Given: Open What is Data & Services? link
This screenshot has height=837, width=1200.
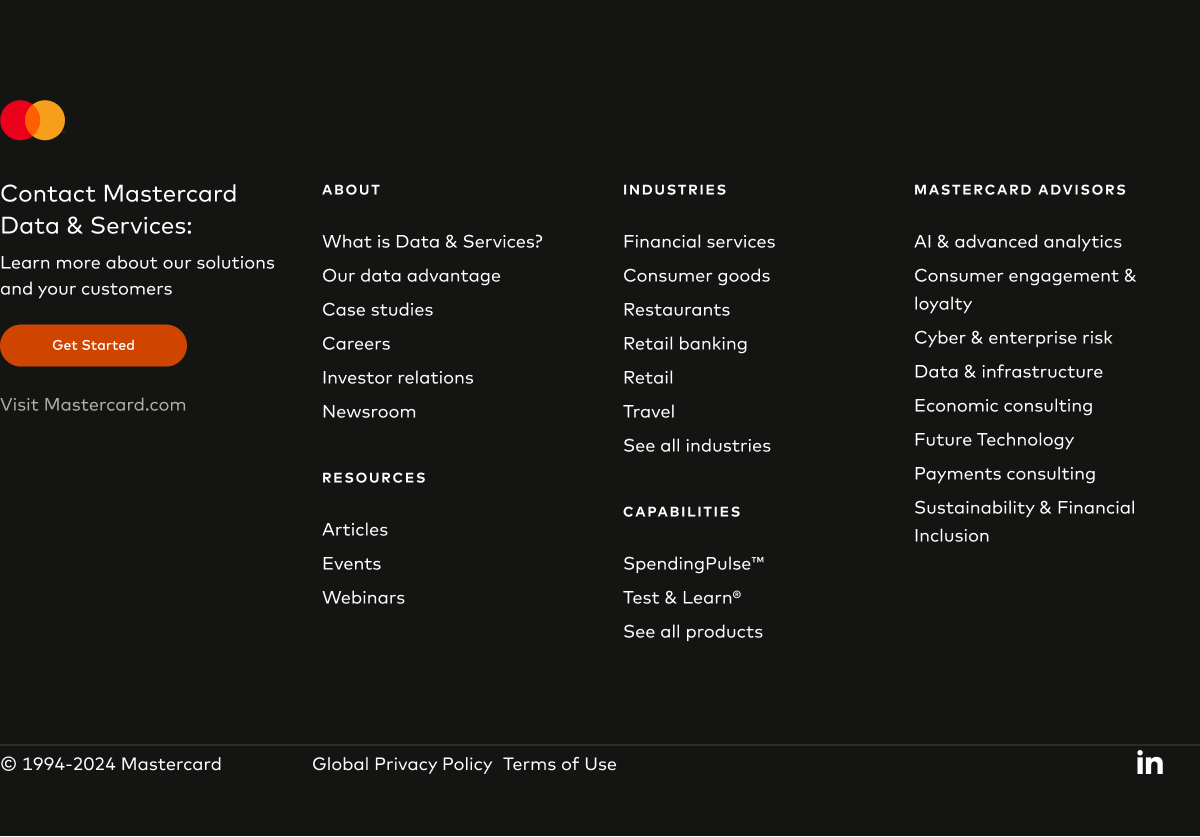Looking at the screenshot, I should click(432, 242).
